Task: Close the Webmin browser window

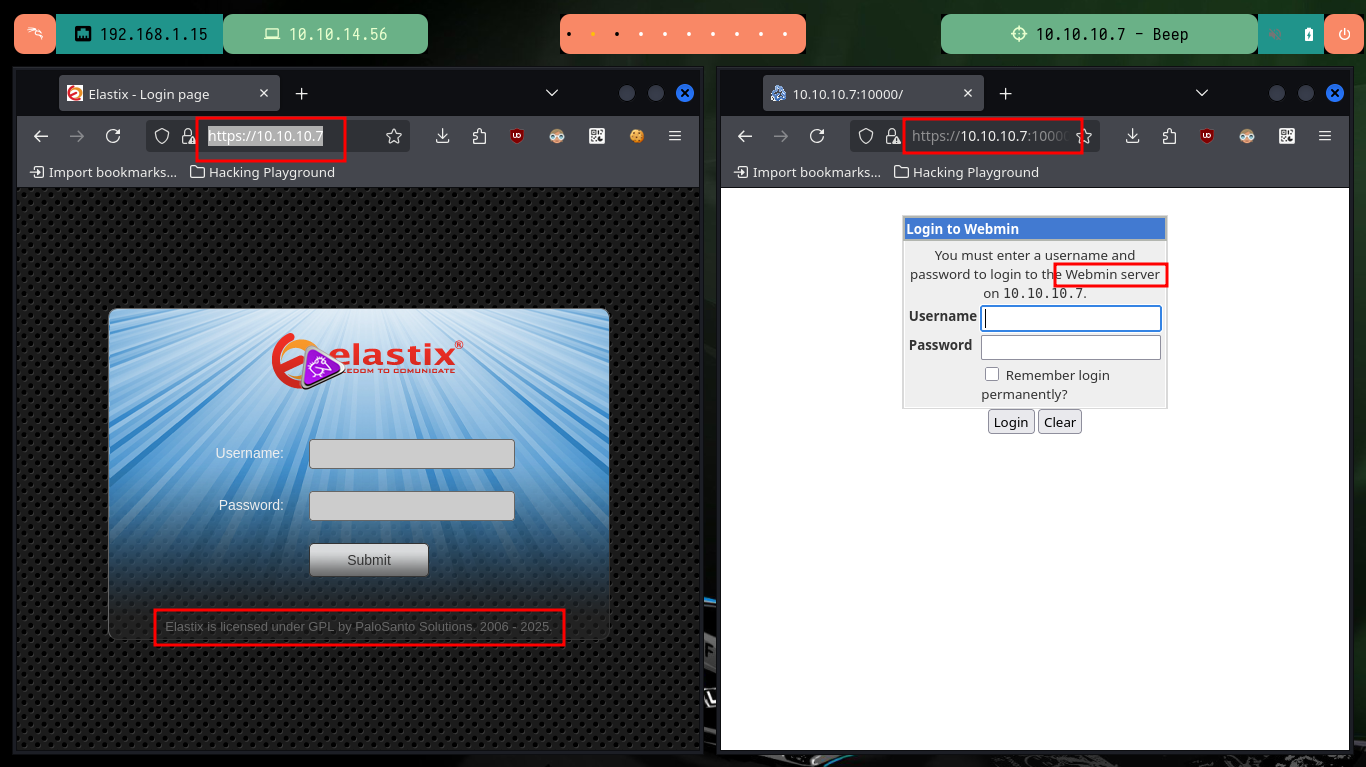Action: 1335,93
